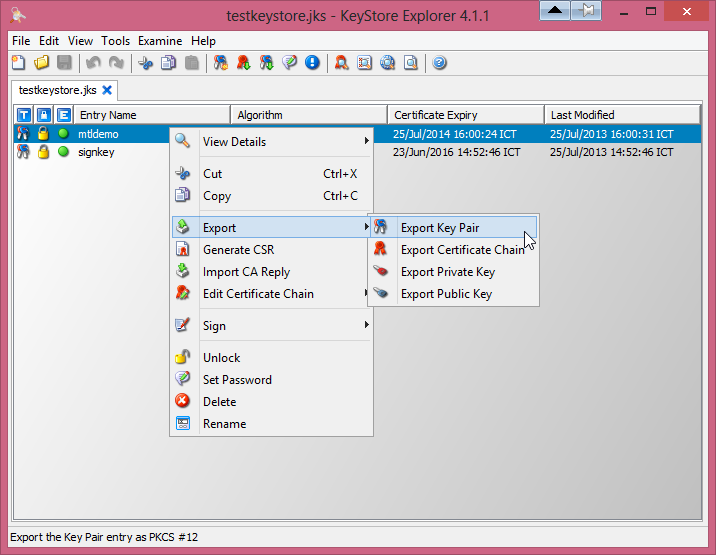Sort by Last Modified column header
This screenshot has width=716, height=555.
(x=622, y=115)
